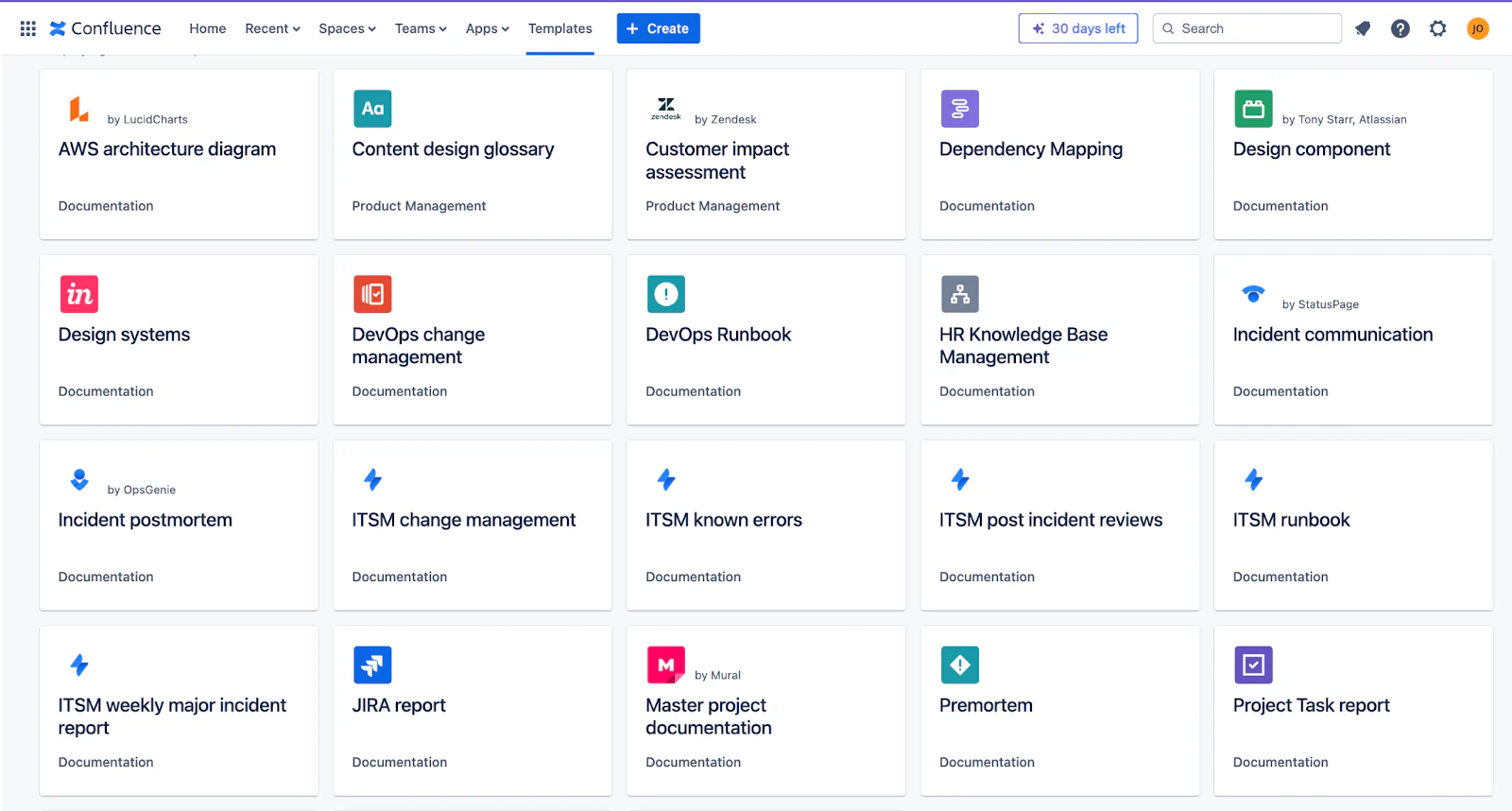Click the green Design component icon
The width and height of the screenshot is (1512, 811).
1253,109
